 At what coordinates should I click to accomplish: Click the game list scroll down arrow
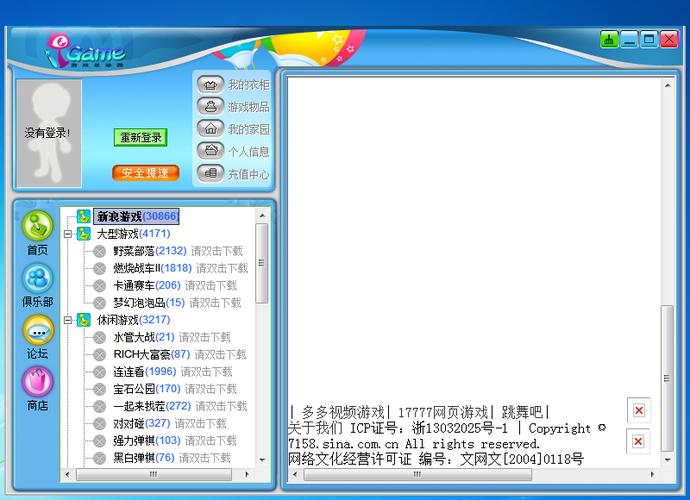pyautogui.click(x=262, y=459)
